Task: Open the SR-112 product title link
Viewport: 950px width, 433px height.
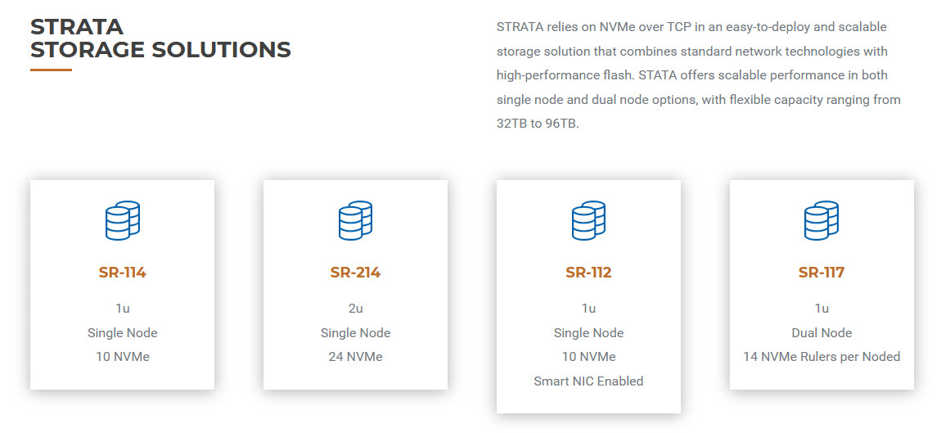Action: pyautogui.click(x=588, y=273)
